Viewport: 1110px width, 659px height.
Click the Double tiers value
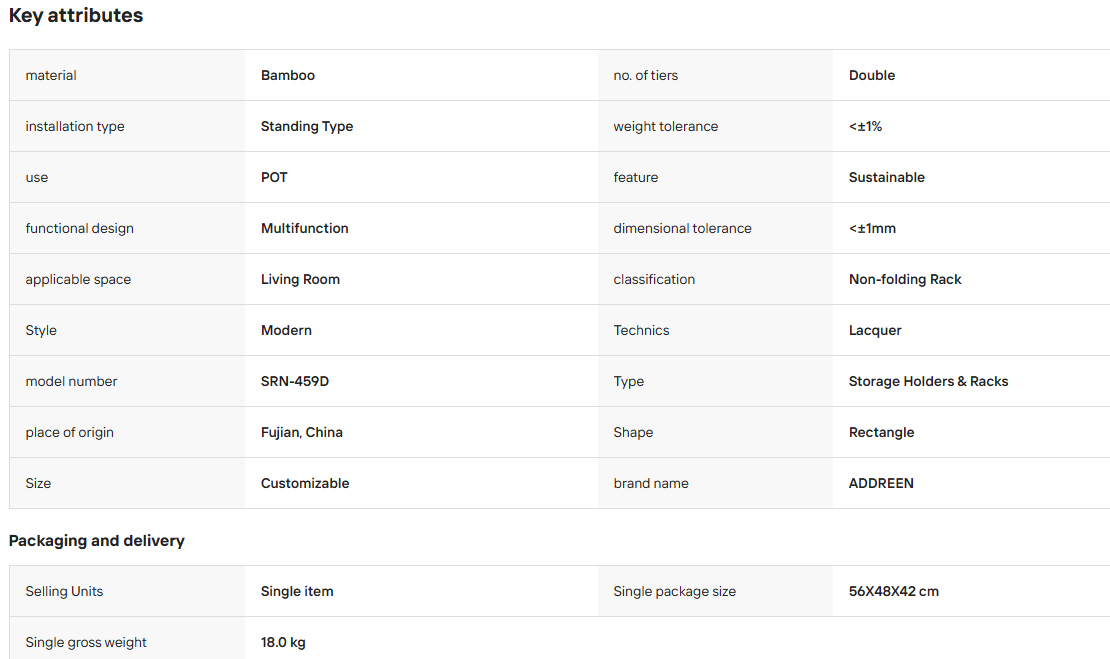point(871,75)
